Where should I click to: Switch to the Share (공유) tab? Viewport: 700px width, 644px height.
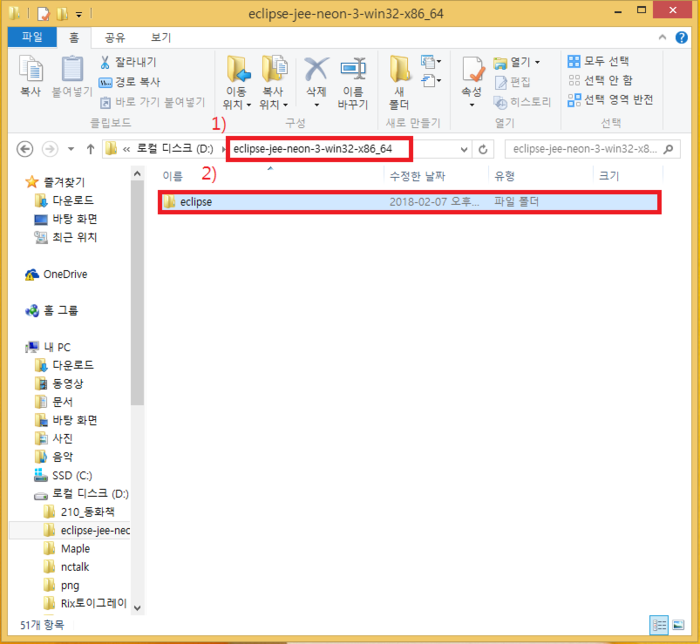click(115, 37)
